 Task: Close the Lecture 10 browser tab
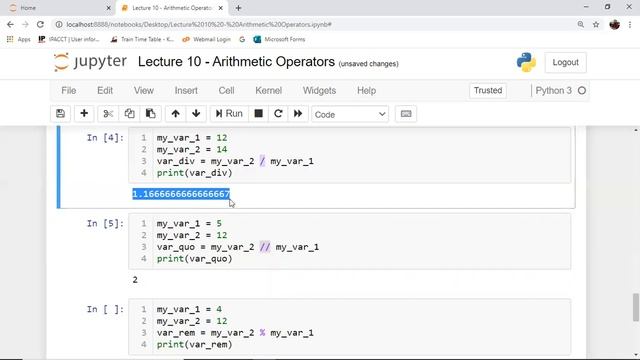pyautogui.click(x=221, y=8)
